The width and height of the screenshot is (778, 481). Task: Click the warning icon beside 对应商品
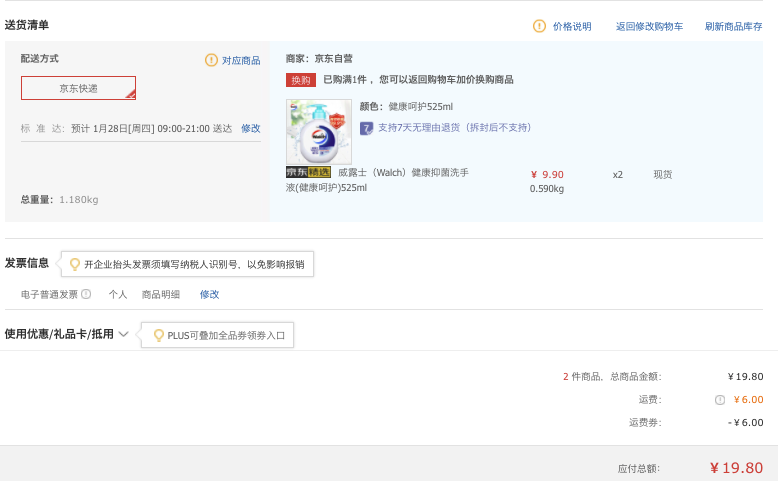pos(211,60)
